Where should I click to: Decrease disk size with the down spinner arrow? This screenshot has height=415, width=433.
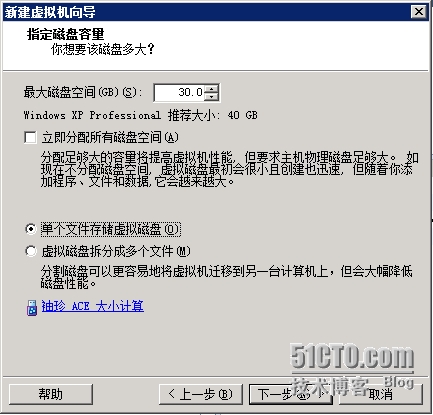(x=211, y=96)
